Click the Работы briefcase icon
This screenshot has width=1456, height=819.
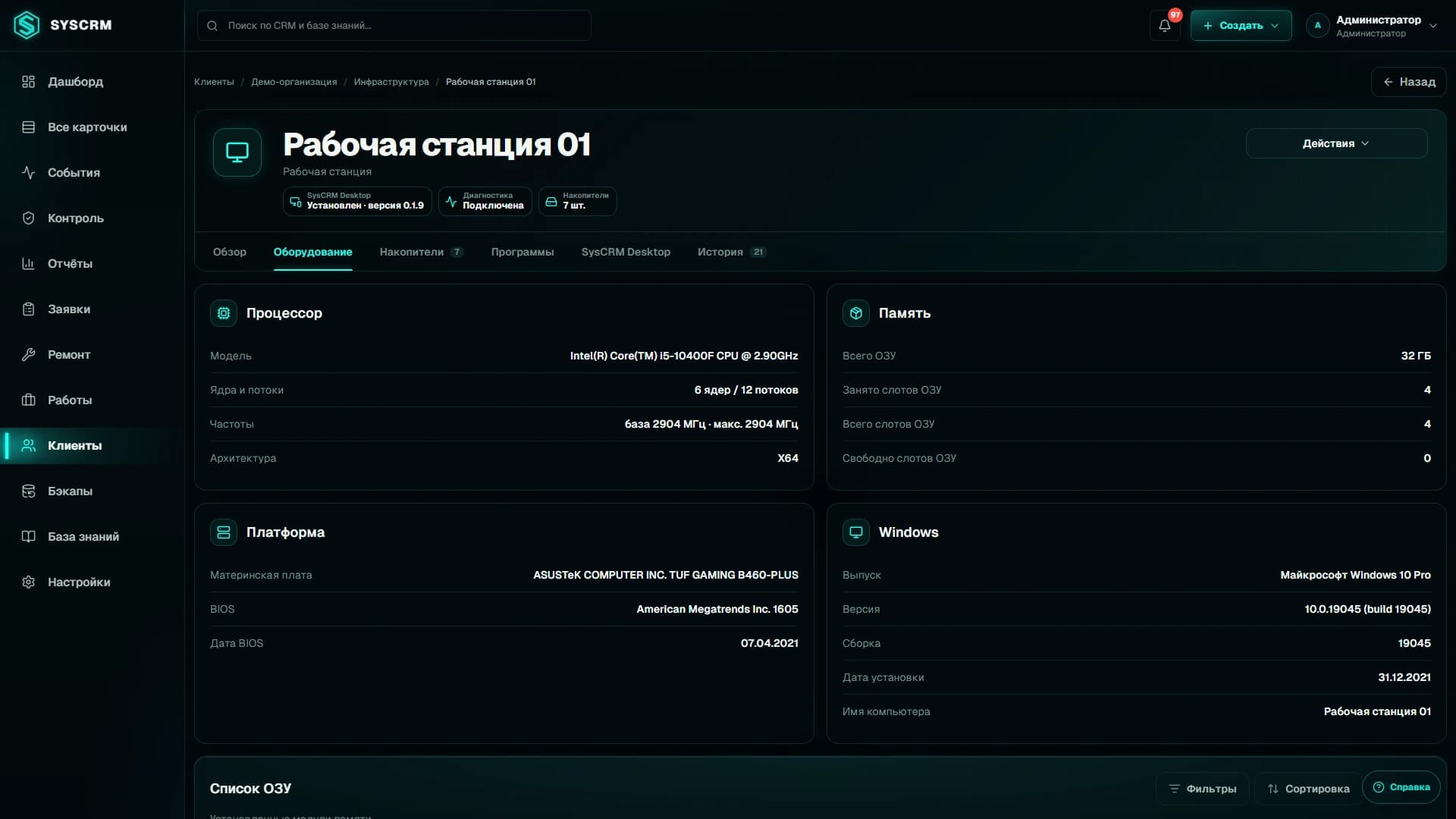click(29, 400)
